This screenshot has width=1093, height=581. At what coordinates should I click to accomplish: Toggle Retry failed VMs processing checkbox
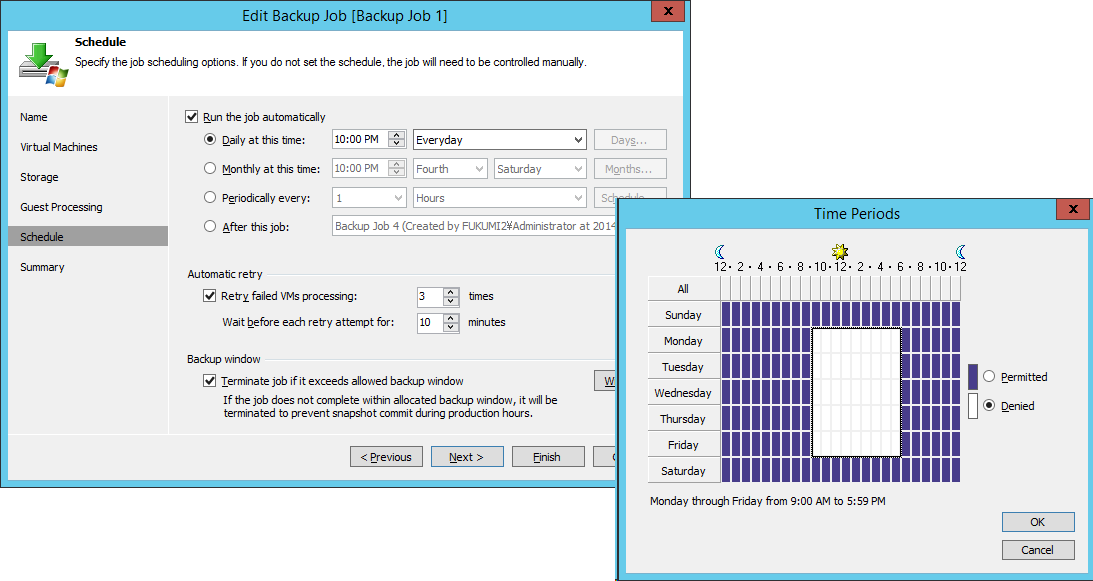(x=210, y=296)
